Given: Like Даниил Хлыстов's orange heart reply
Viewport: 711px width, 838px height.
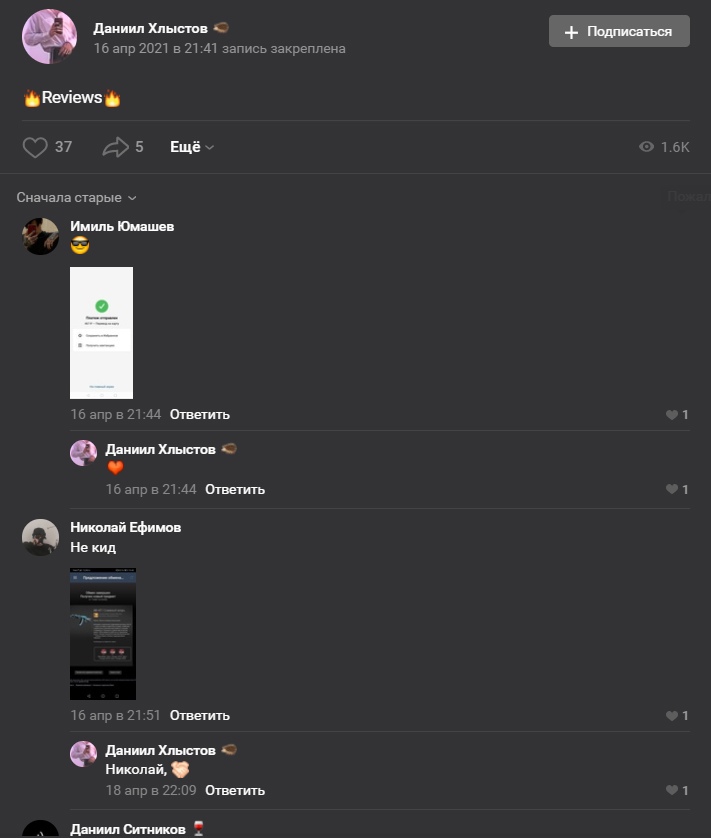Looking at the screenshot, I should pyautogui.click(x=672, y=489).
